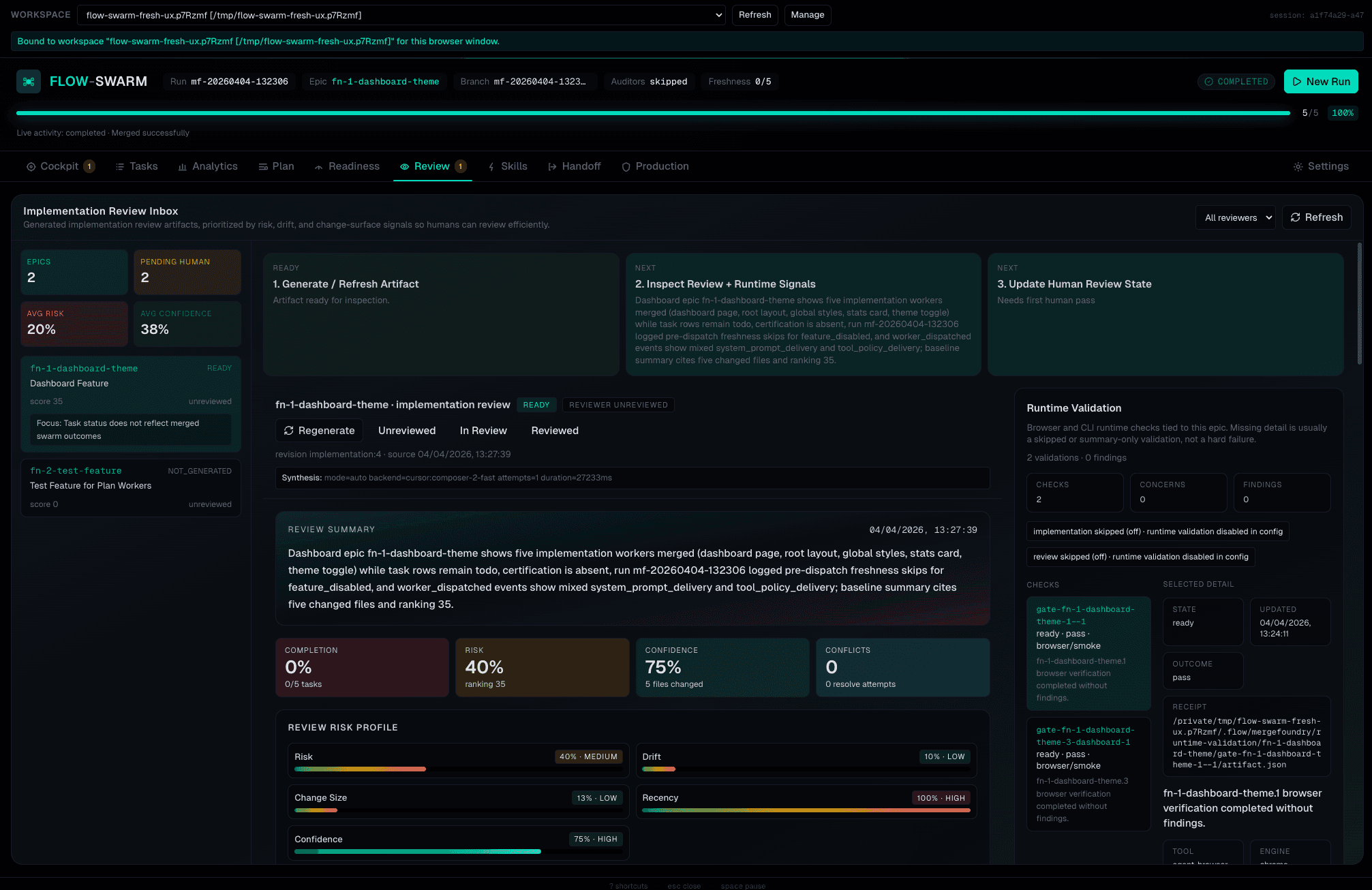
Task: Start a New Run
Action: coord(1321,82)
